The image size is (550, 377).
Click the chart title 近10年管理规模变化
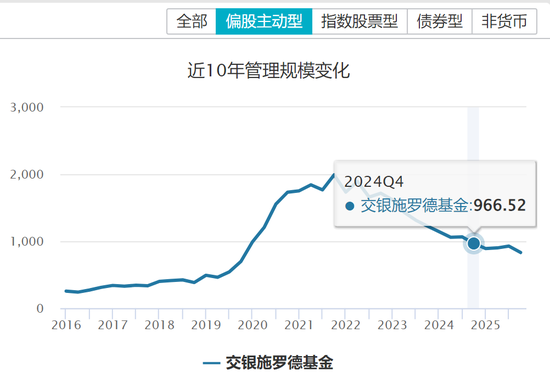coord(268,70)
